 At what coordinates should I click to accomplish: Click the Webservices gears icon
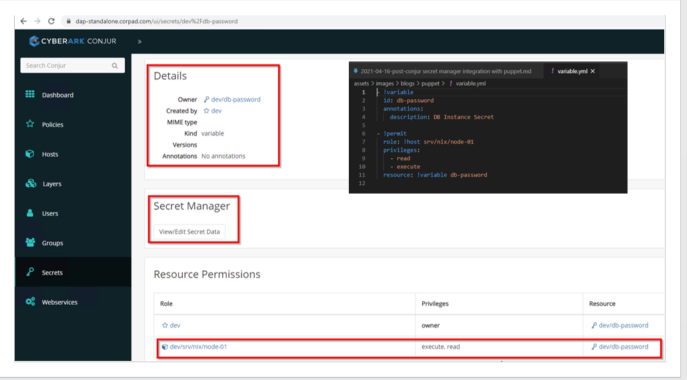coord(30,302)
